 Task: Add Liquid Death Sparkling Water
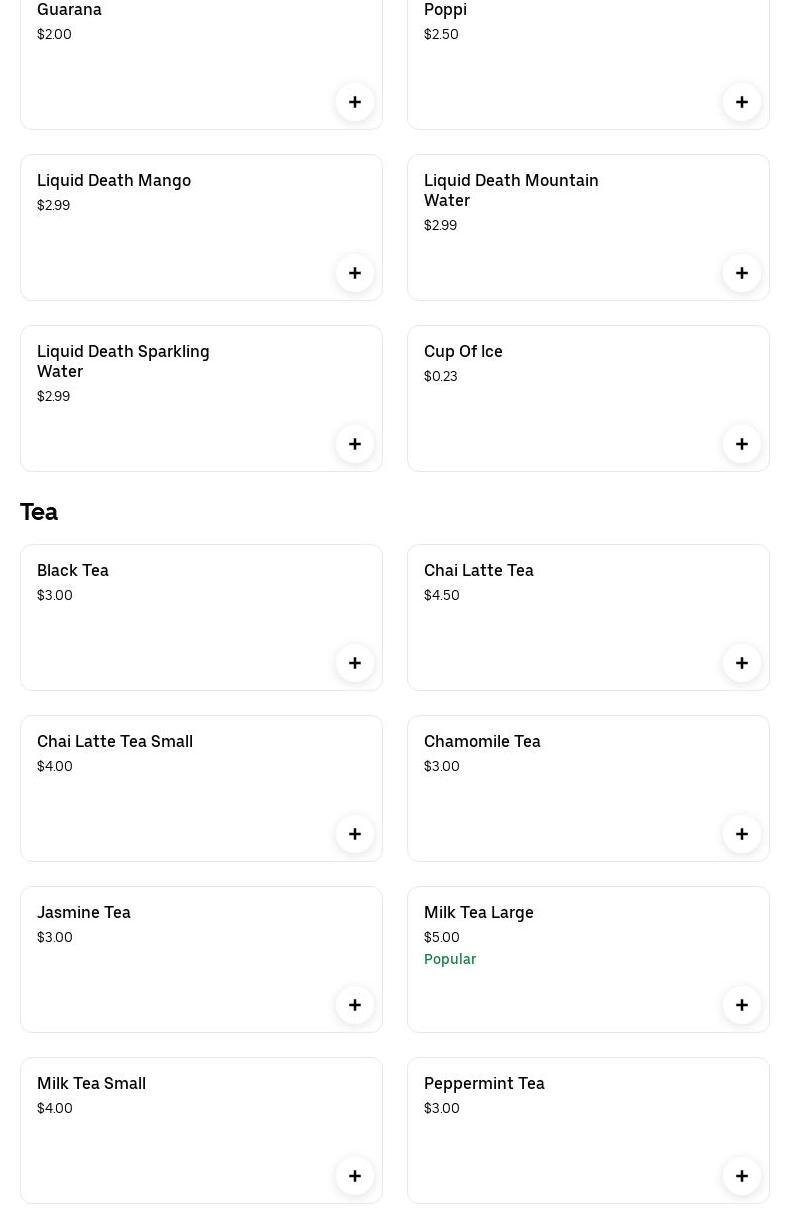pos(355,444)
